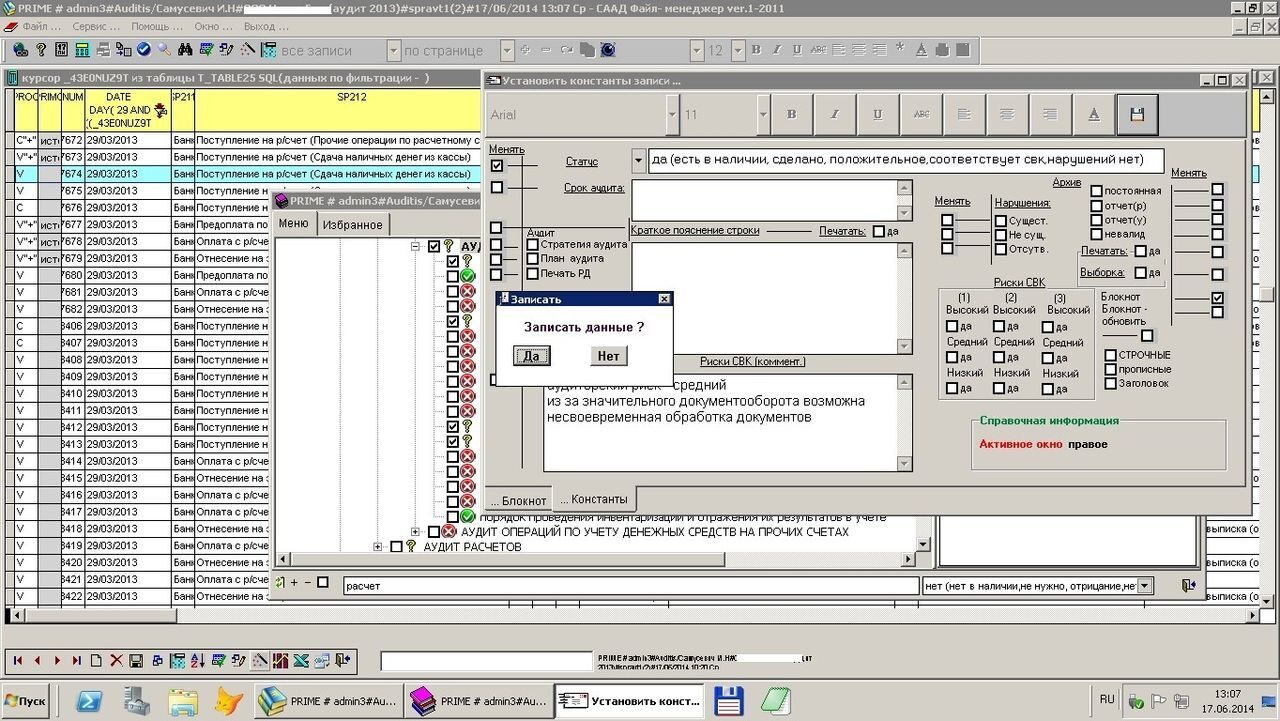Open file explorer from the taskbar
1280x721 pixels.
(x=182, y=701)
